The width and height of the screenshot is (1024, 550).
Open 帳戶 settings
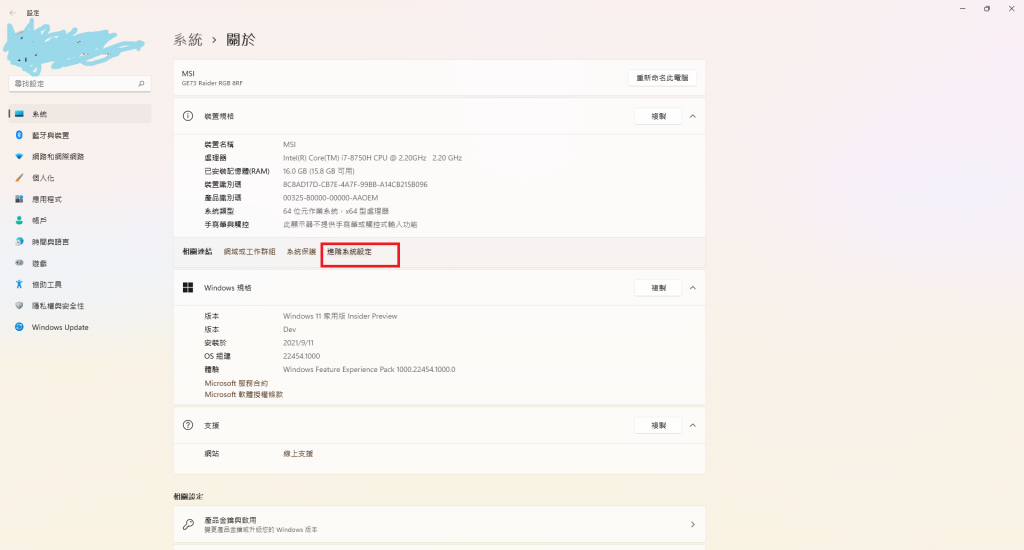[80, 221]
